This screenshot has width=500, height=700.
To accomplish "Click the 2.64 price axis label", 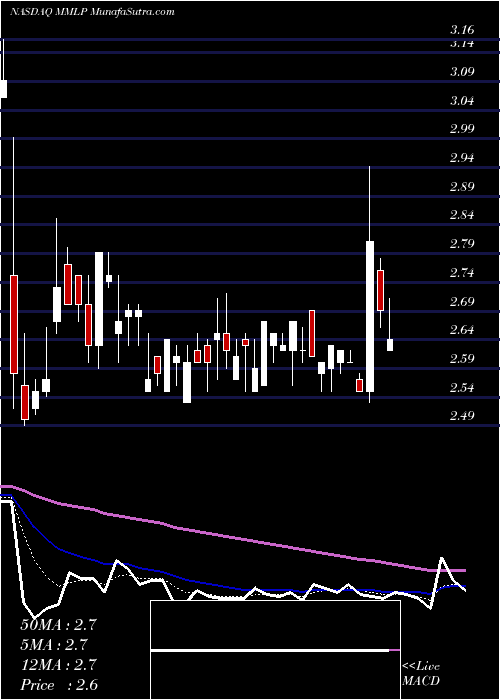I will click(462, 330).
